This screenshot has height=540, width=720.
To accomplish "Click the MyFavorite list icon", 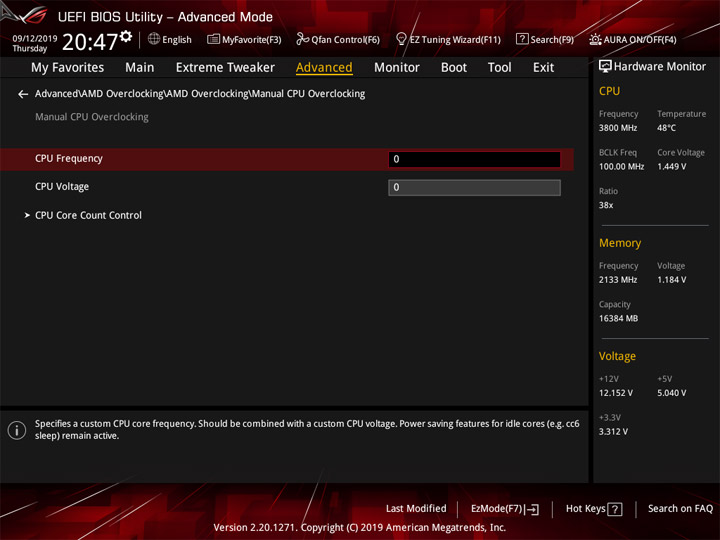I will click(x=213, y=39).
